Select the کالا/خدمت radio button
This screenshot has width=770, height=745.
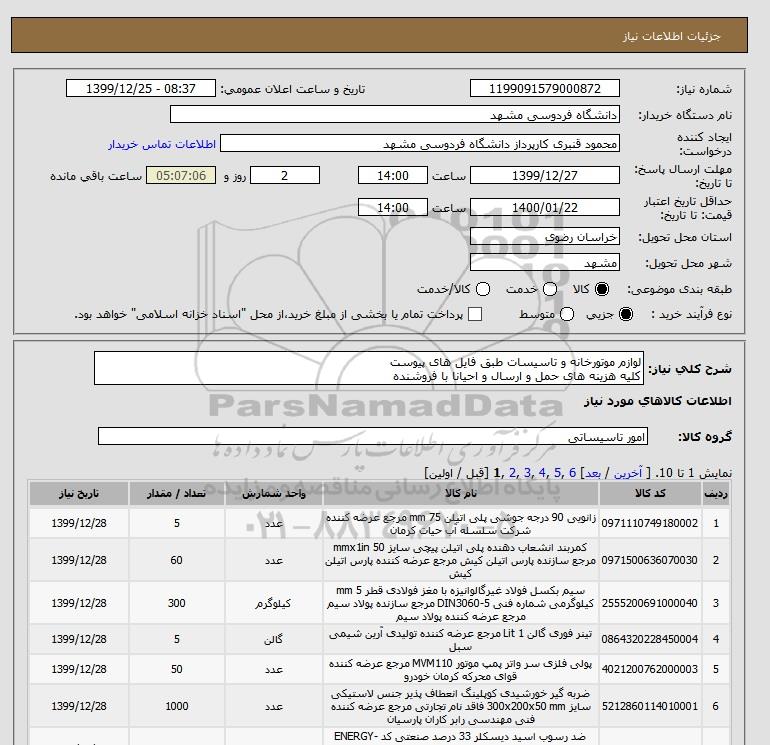[x=483, y=289]
